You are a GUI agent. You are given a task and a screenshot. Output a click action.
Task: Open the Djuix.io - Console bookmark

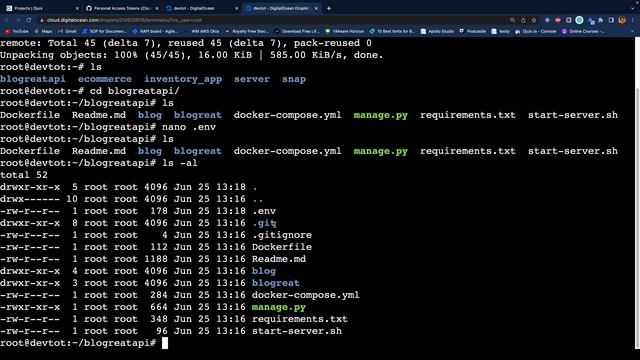pos(536,31)
